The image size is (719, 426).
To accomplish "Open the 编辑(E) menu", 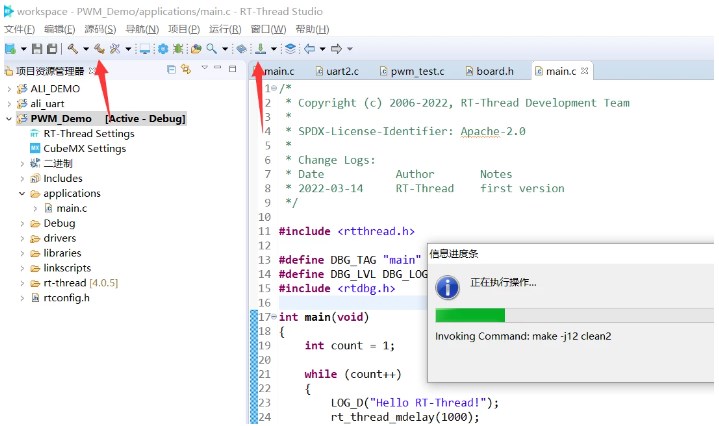I will [x=60, y=29].
